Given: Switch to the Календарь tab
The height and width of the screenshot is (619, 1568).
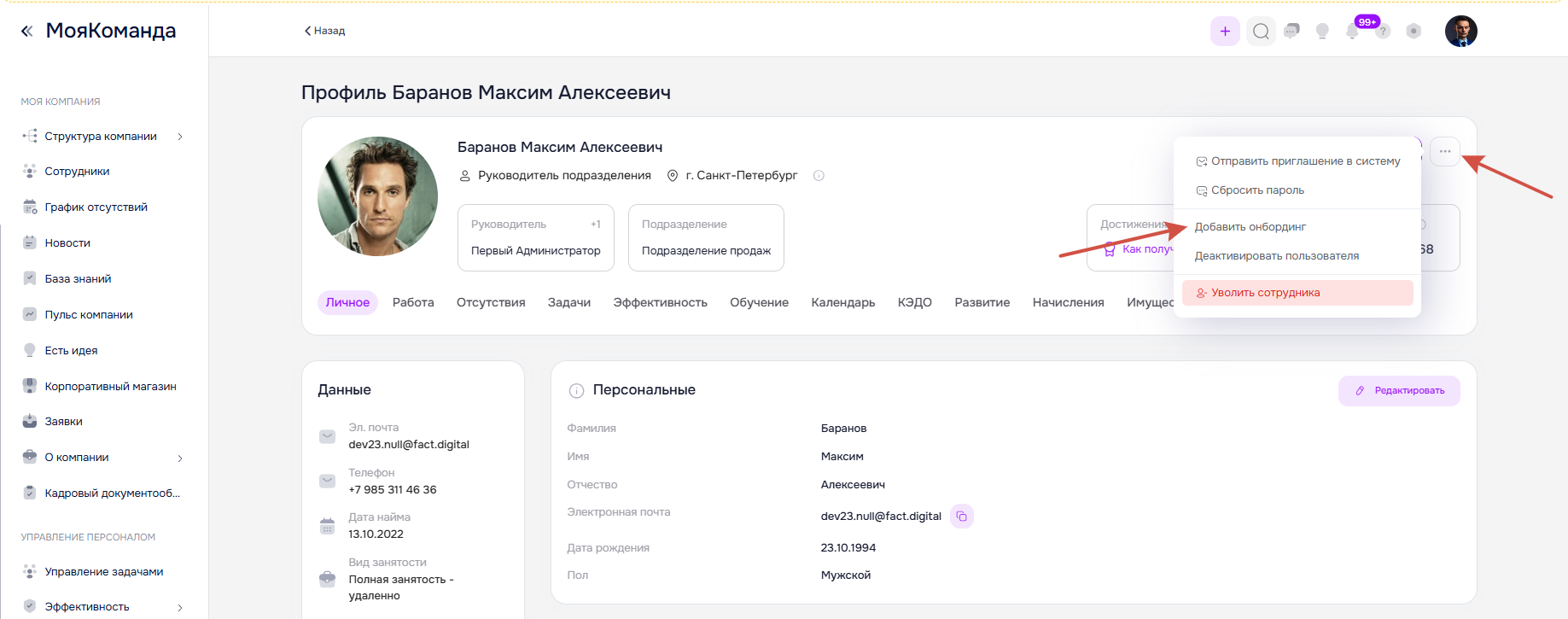Looking at the screenshot, I should coord(843,302).
